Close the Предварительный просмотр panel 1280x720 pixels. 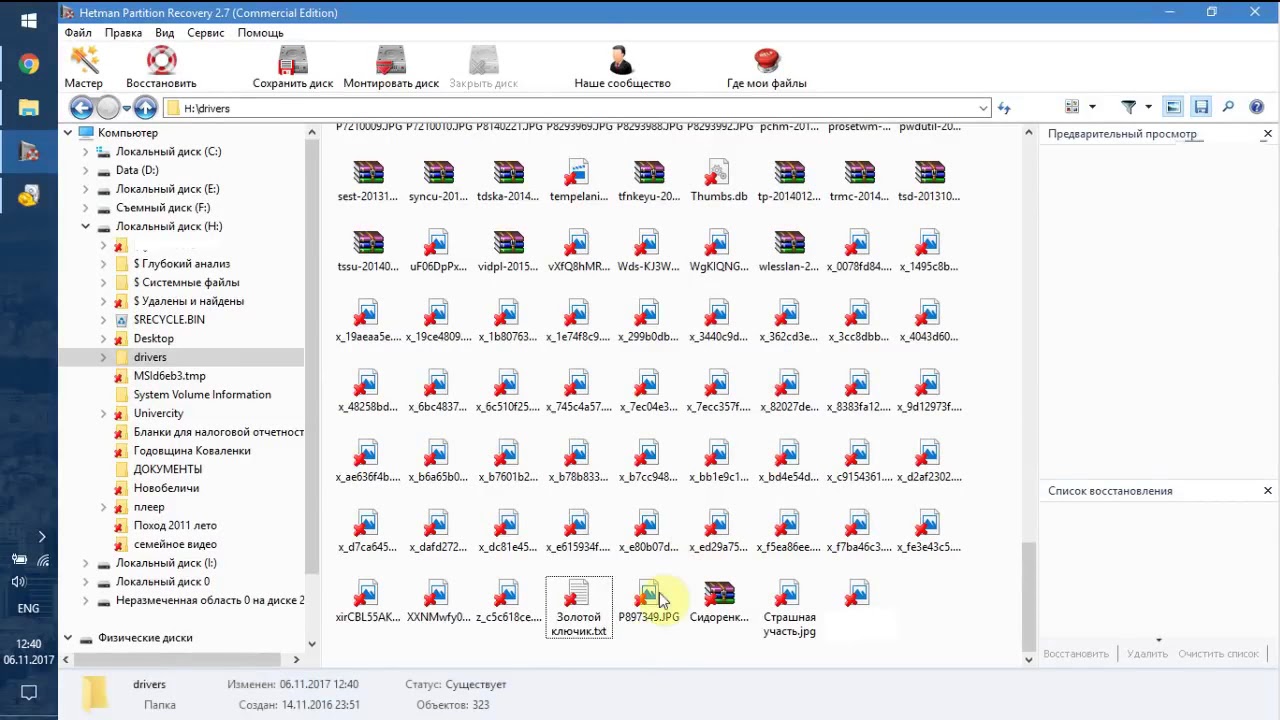[x=1267, y=133]
